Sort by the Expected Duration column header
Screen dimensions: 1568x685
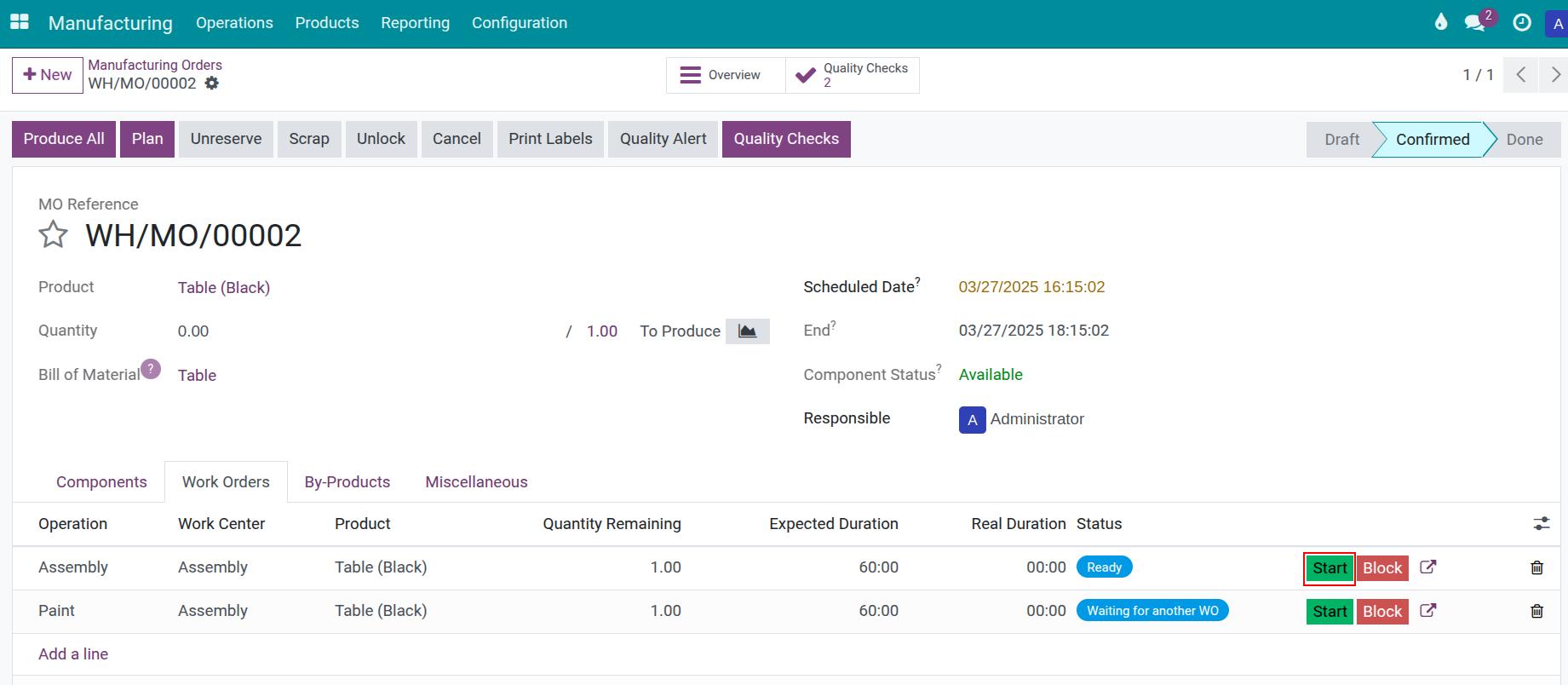pyautogui.click(x=834, y=524)
